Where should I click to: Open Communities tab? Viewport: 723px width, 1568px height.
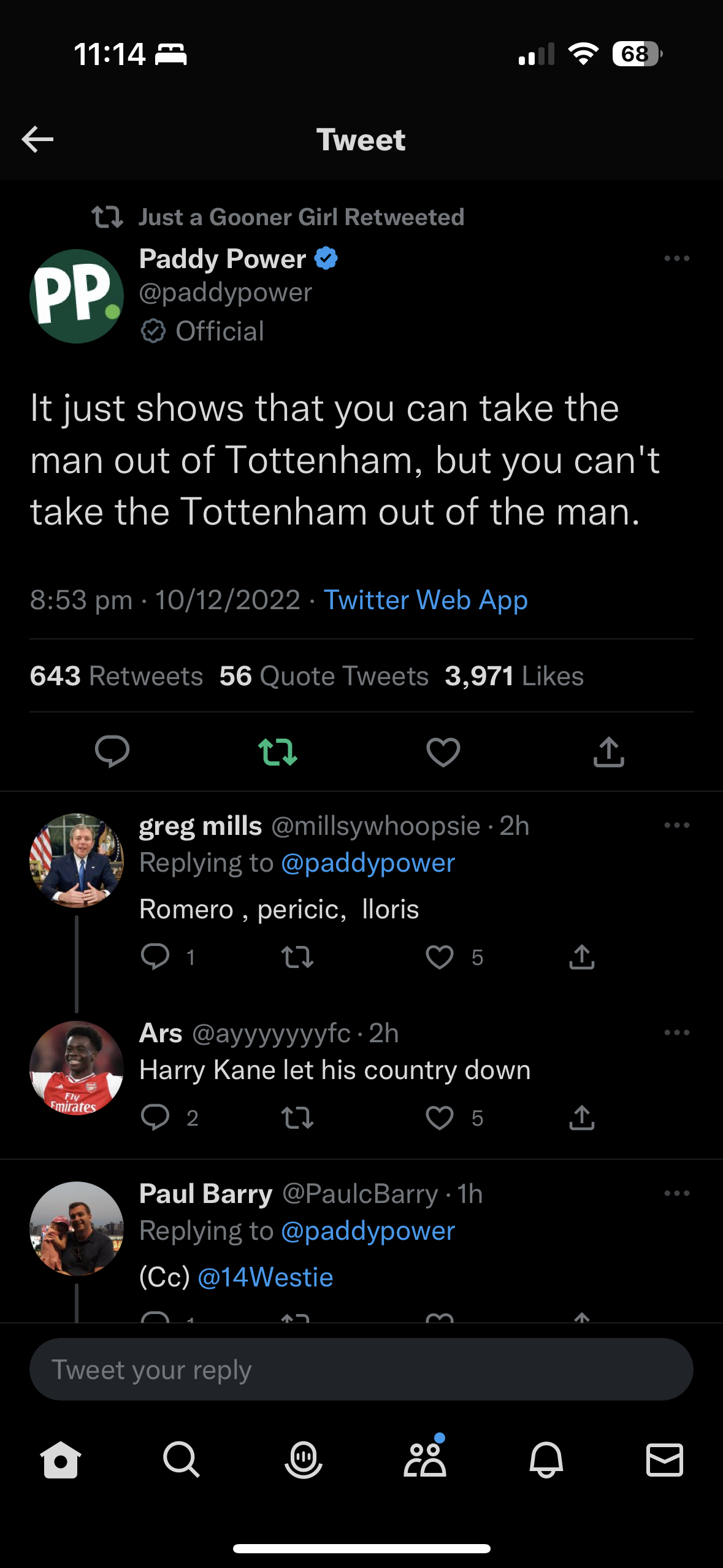coord(424,1459)
